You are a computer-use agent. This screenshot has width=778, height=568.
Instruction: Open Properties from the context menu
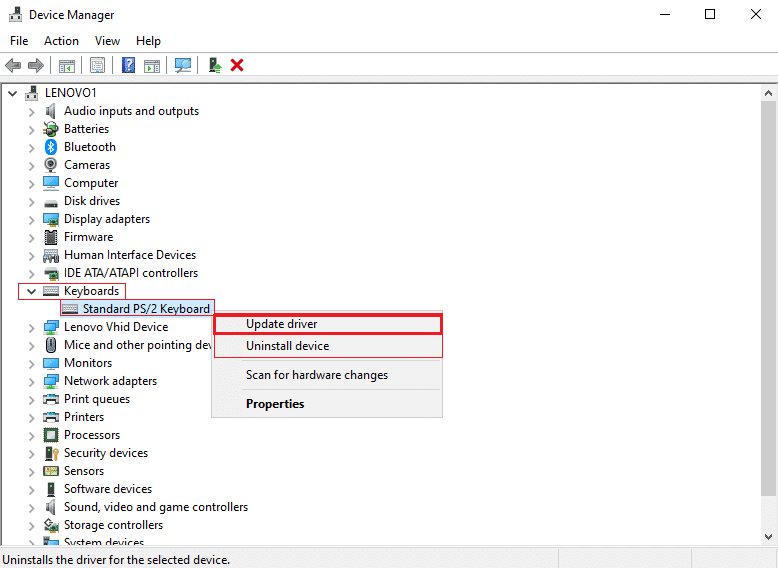[x=327, y=404]
